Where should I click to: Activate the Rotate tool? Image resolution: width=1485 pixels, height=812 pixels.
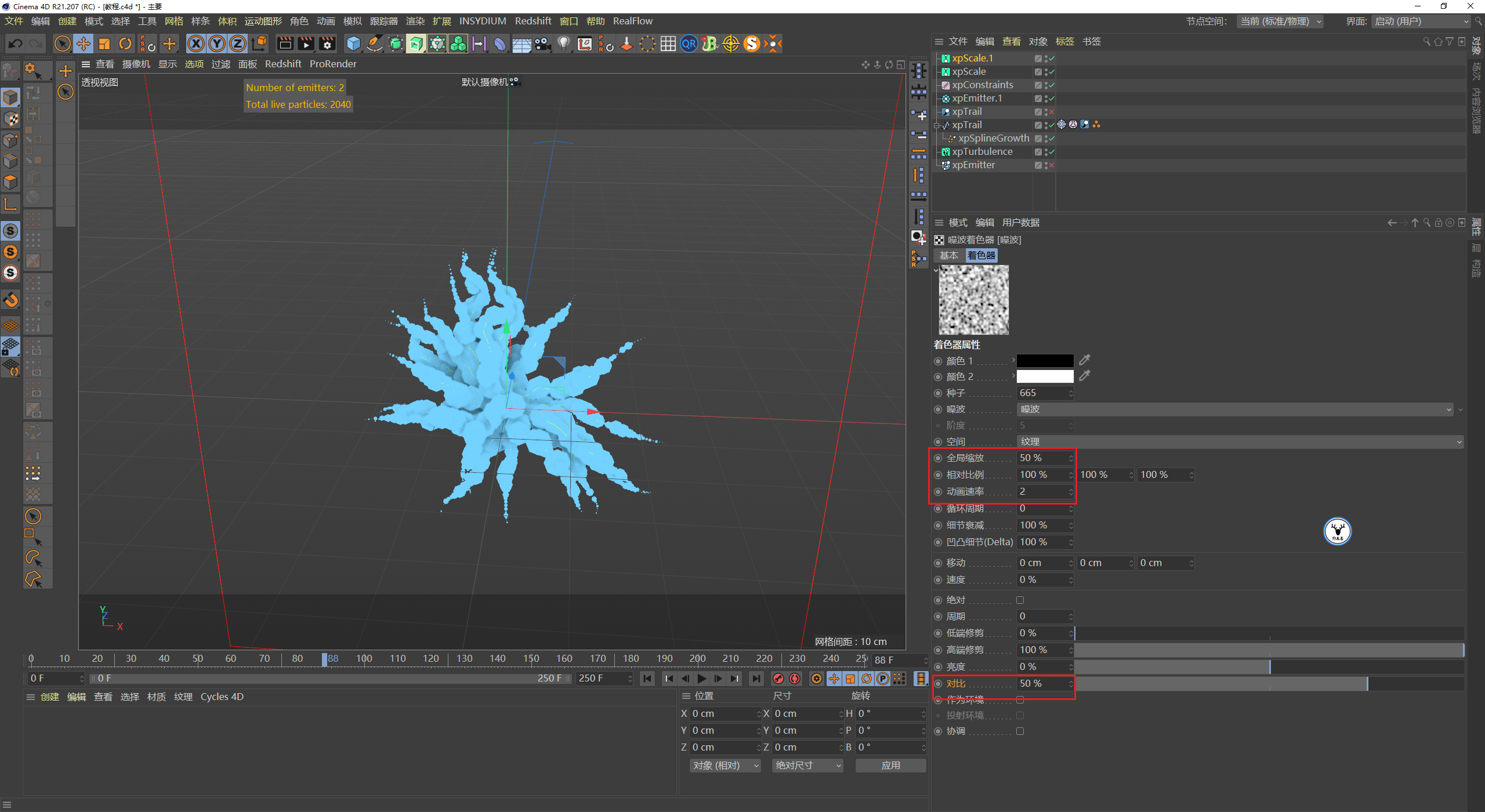[x=125, y=43]
